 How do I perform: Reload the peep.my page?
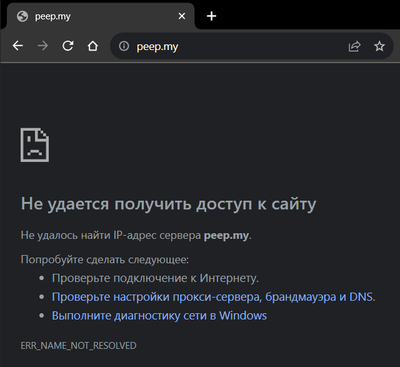pos(68,46)
